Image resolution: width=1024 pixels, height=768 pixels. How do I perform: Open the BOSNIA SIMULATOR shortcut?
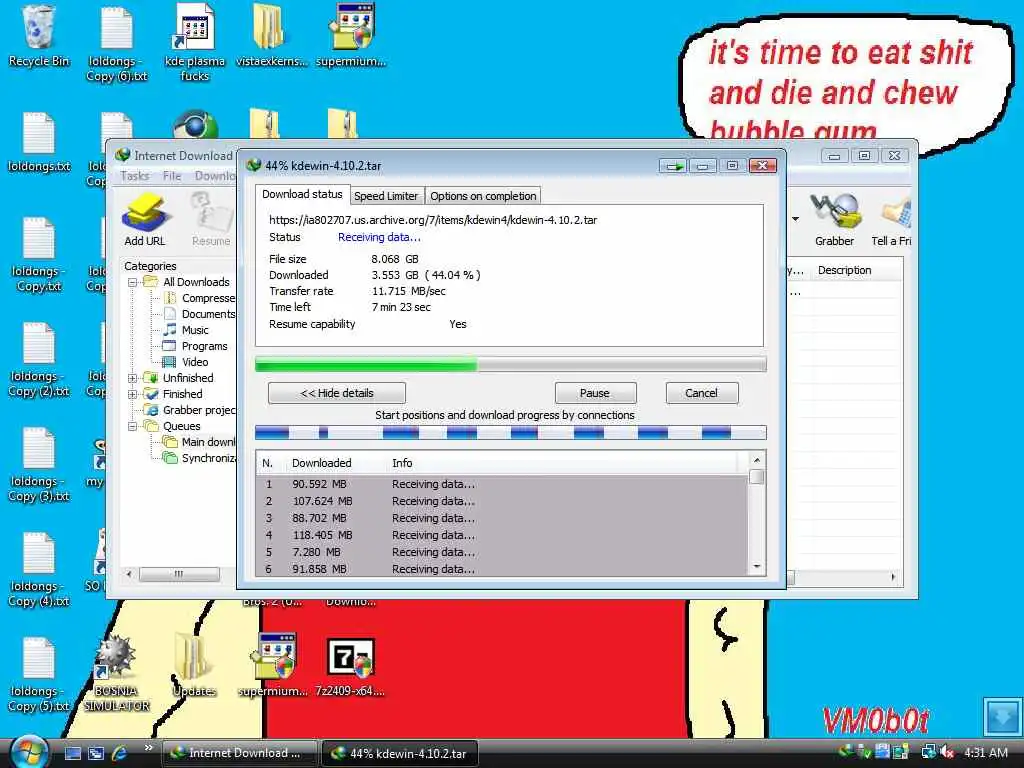(116, 673)
